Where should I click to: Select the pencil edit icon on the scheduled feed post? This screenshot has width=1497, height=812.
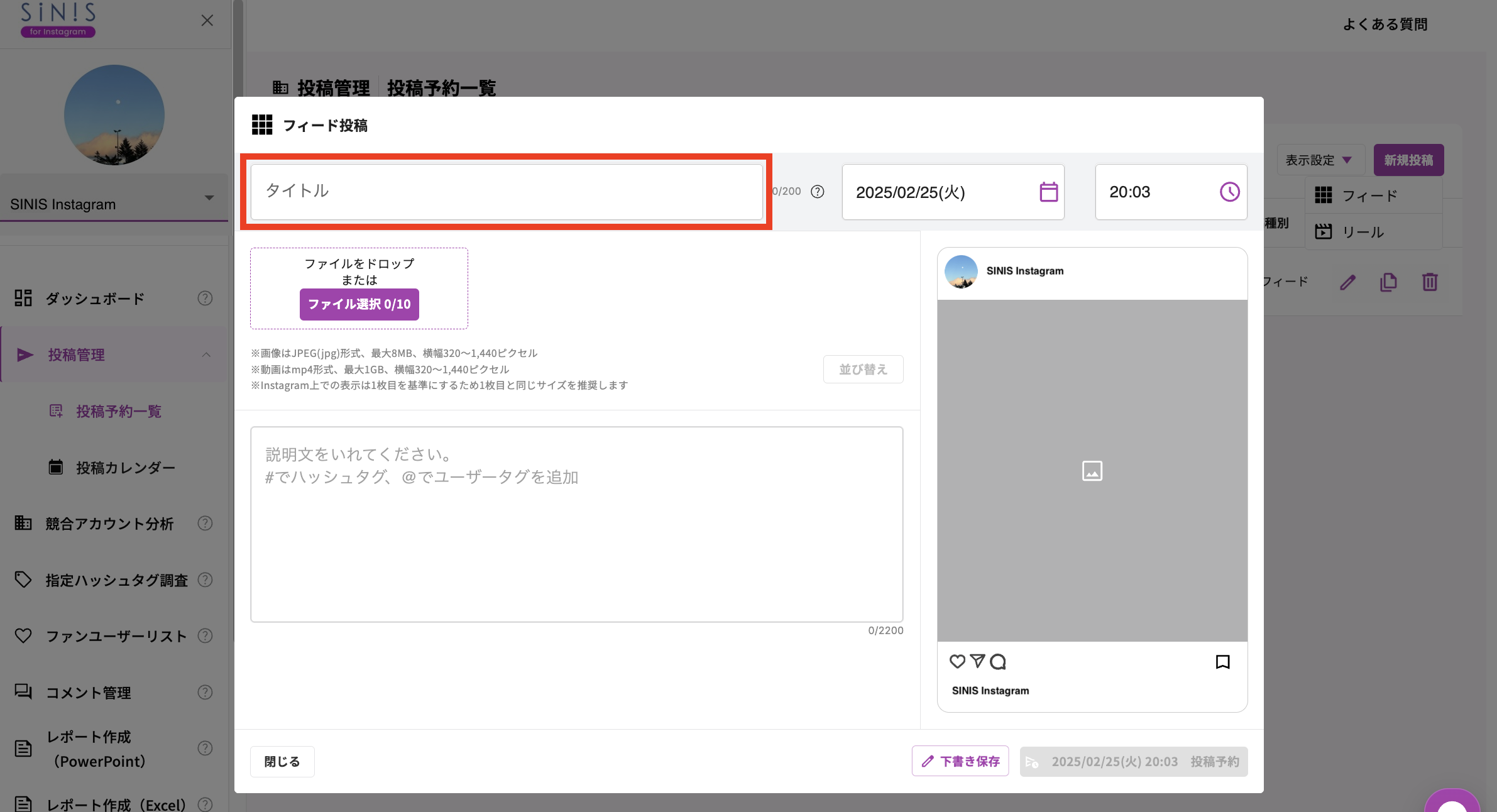pyautogui.click(x=1347, y=282)
